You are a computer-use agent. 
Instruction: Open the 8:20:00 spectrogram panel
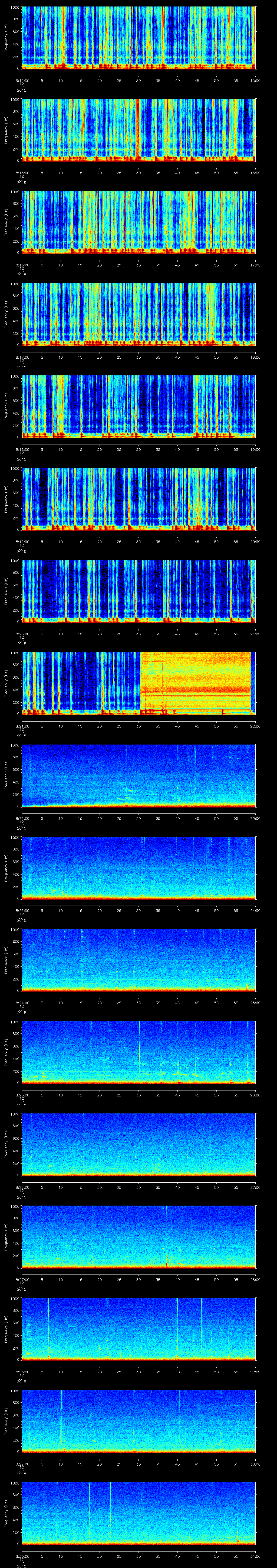pos(138,590)
